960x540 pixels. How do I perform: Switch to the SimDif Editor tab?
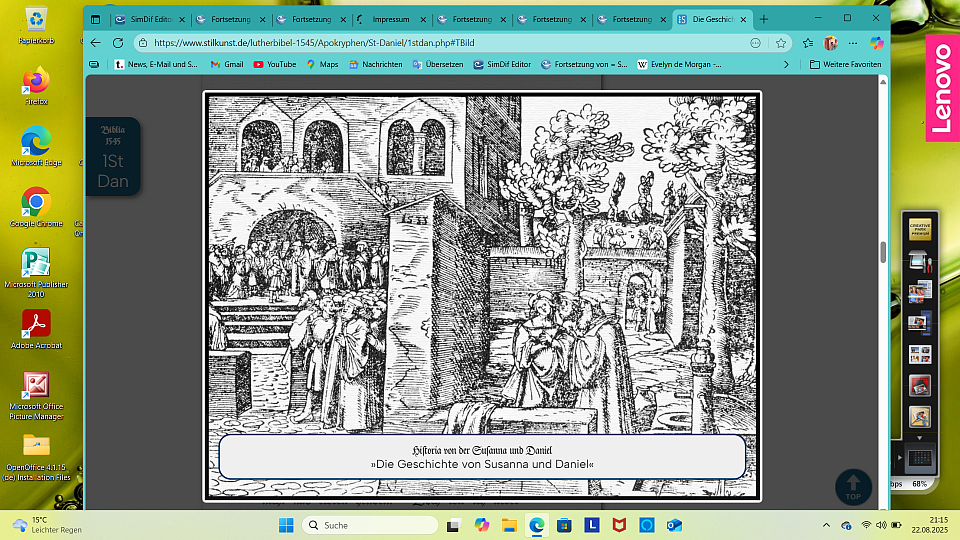pos(150,20)
